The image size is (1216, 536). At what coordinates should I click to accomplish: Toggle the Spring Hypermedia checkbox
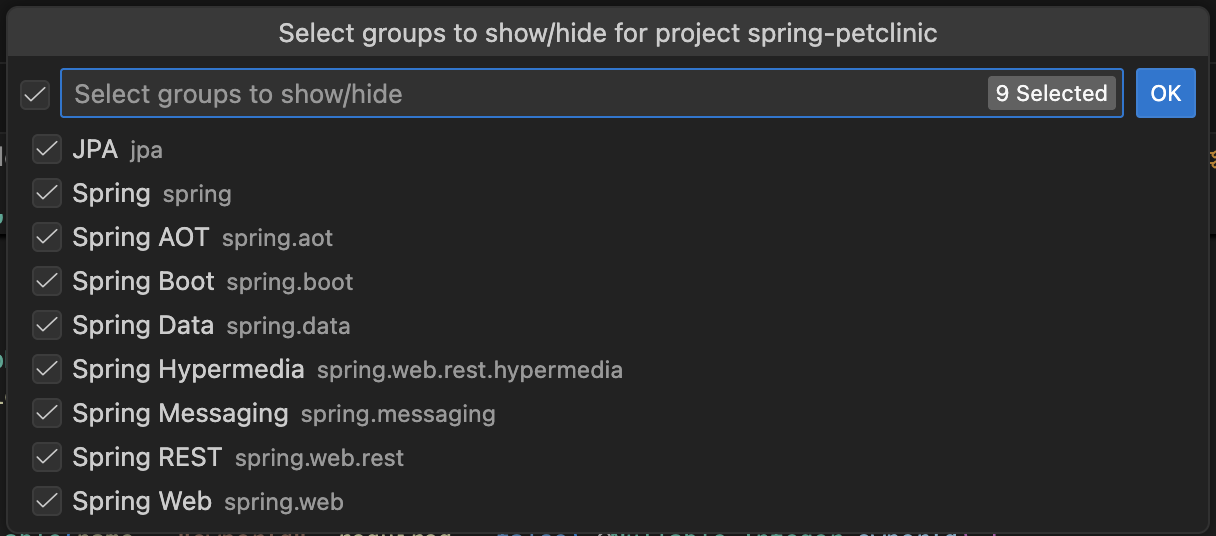[47, 369]
